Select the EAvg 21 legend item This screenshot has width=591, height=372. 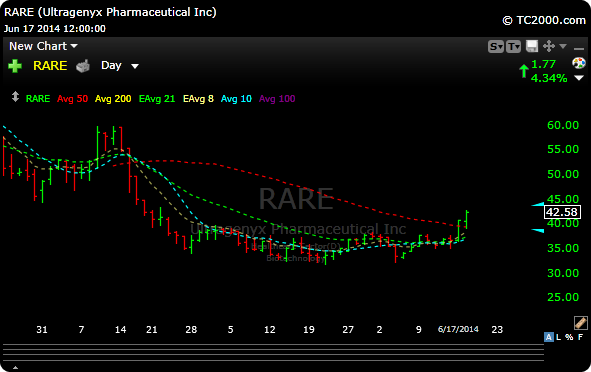(157, 99)
